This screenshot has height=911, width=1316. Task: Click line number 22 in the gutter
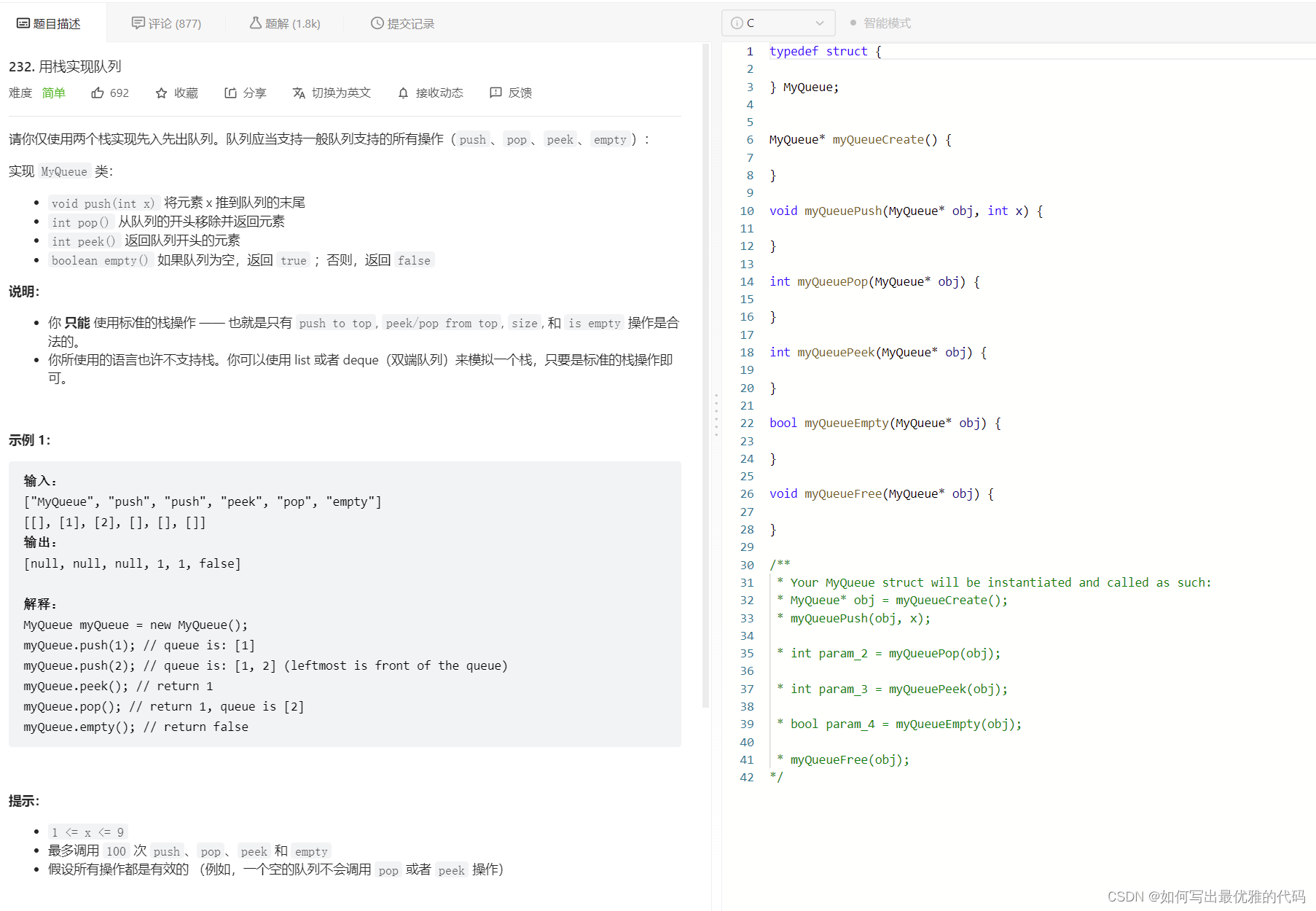pos(747,423)
